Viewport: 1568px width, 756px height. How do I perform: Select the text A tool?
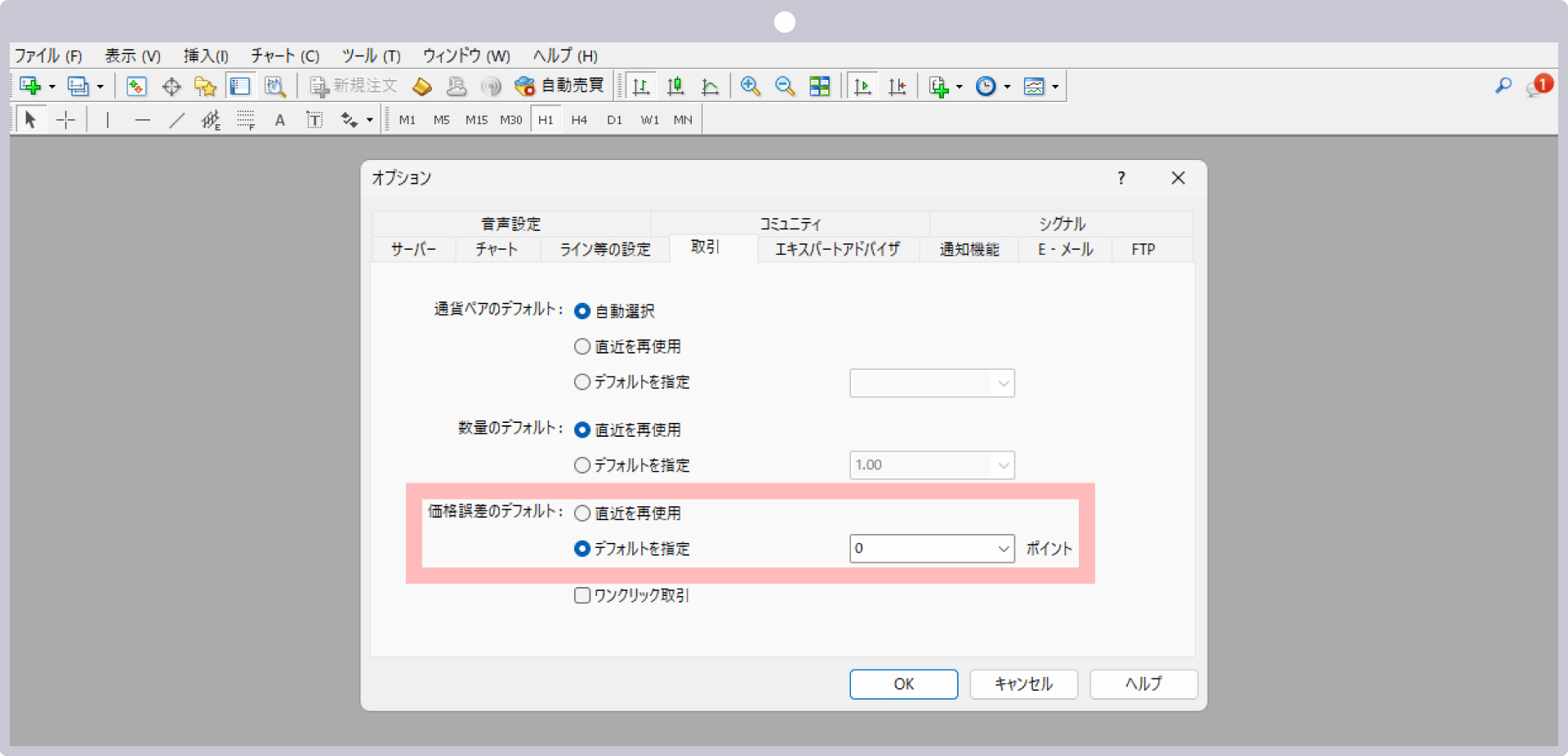point(280,120)
